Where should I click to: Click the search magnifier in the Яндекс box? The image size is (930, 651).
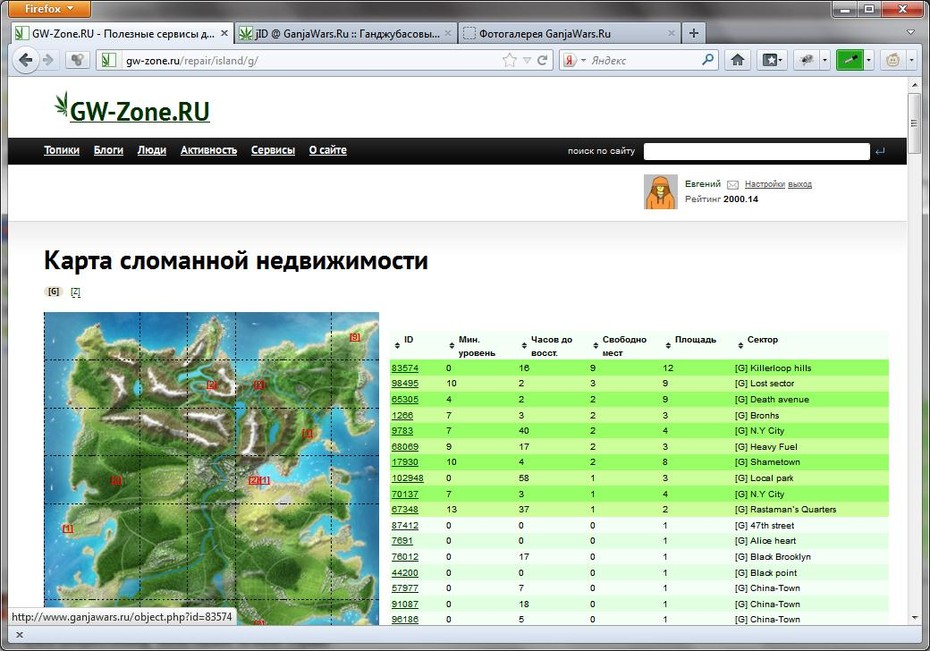tap(708, 59)
